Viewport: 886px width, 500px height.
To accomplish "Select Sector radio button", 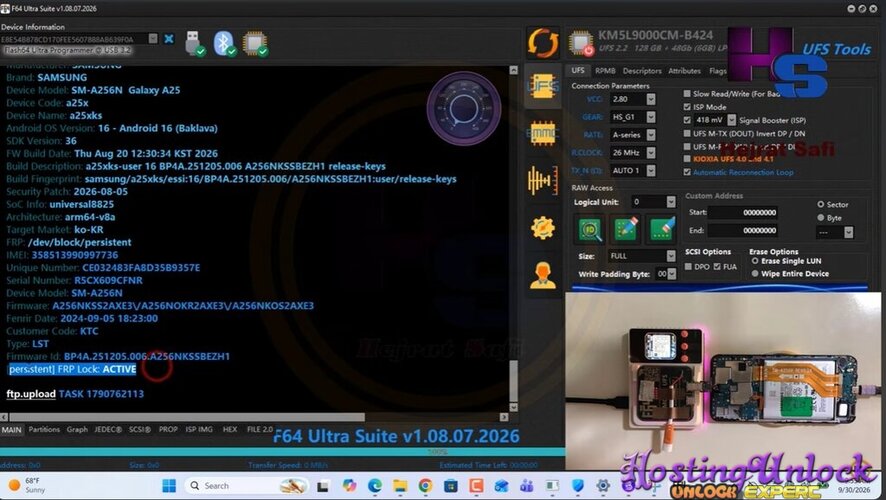I will click(820, 204).
